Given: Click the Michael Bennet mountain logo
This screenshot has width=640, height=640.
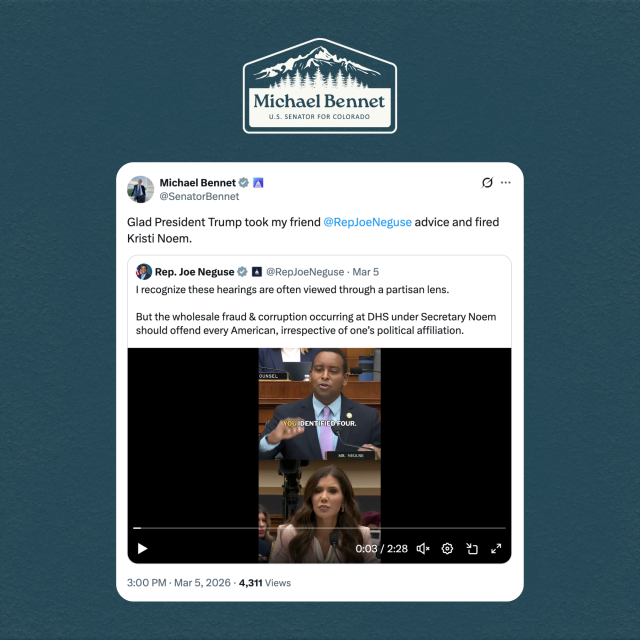Looking at the screenshot, I should (x=320, y=86).
